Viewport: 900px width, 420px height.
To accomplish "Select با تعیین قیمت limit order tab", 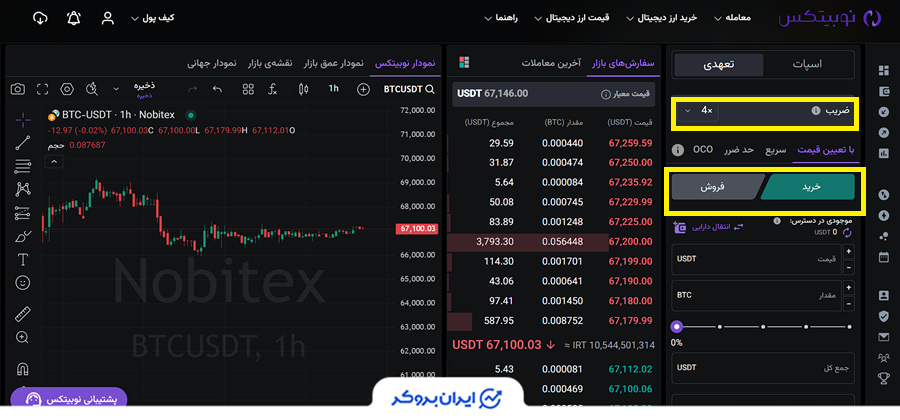I will point(825,150).
